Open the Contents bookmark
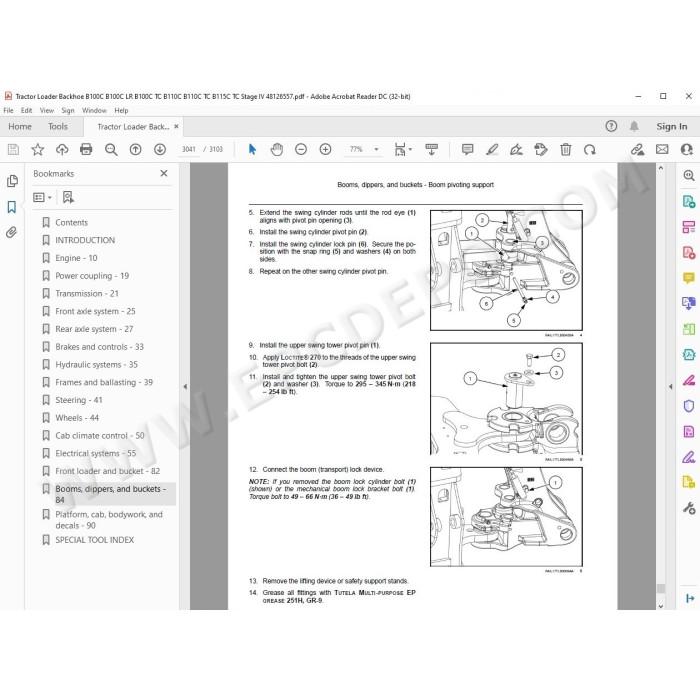This screenshot has width=700, height=700. point(71,222)
